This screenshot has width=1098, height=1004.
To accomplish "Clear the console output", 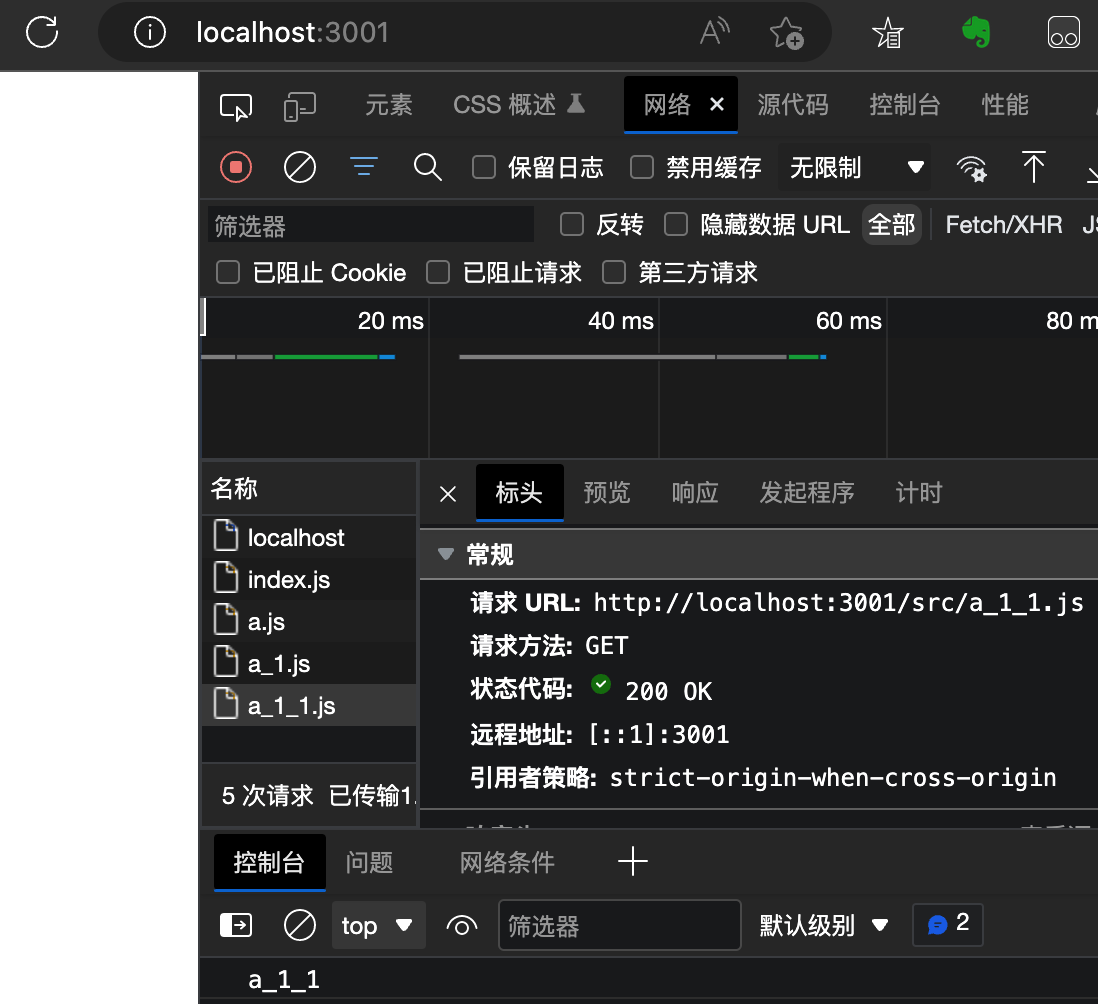I will [x=300, y=926].
